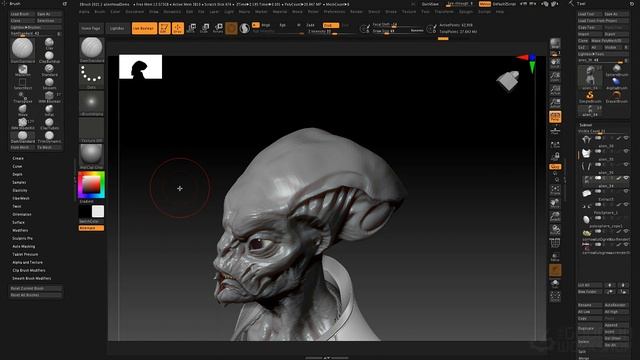The height and width of the screenshot is (360, 640).
Task: Select the Smooth brush
Action: (49, 83)
